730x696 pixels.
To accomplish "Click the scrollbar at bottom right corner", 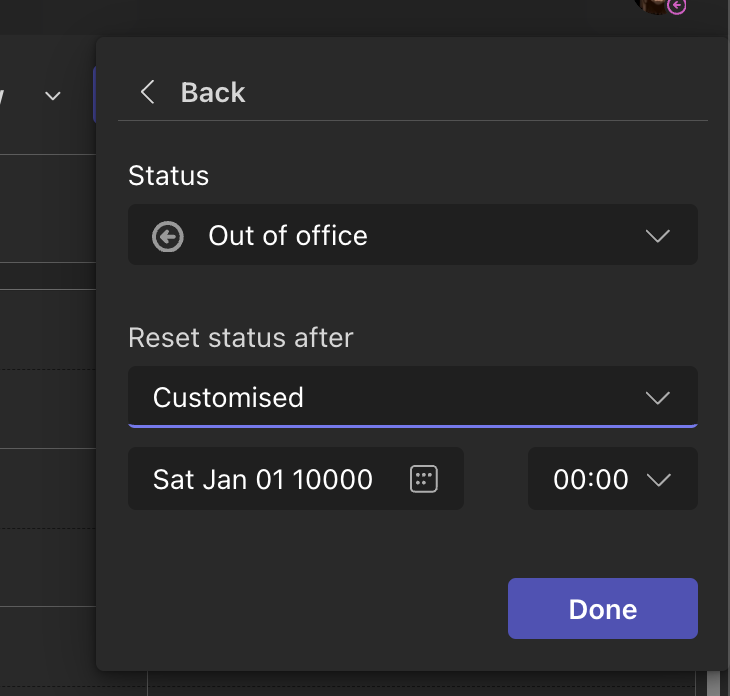I will 714,681.
